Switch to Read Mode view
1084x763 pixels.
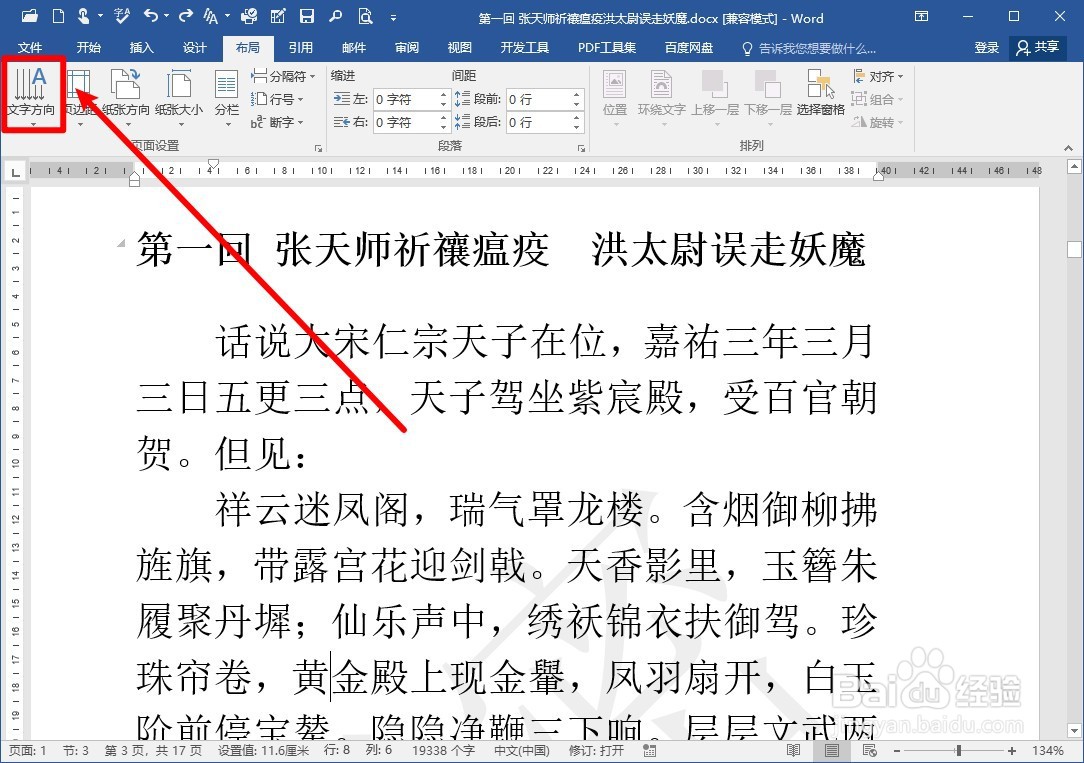point(794,750)
